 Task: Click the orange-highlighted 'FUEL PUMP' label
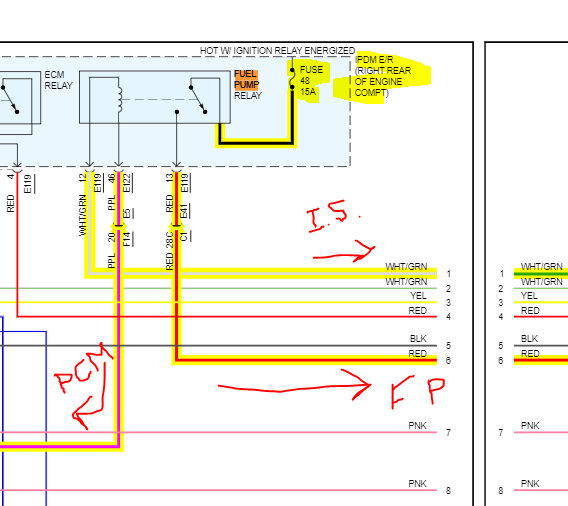point(246,79)
